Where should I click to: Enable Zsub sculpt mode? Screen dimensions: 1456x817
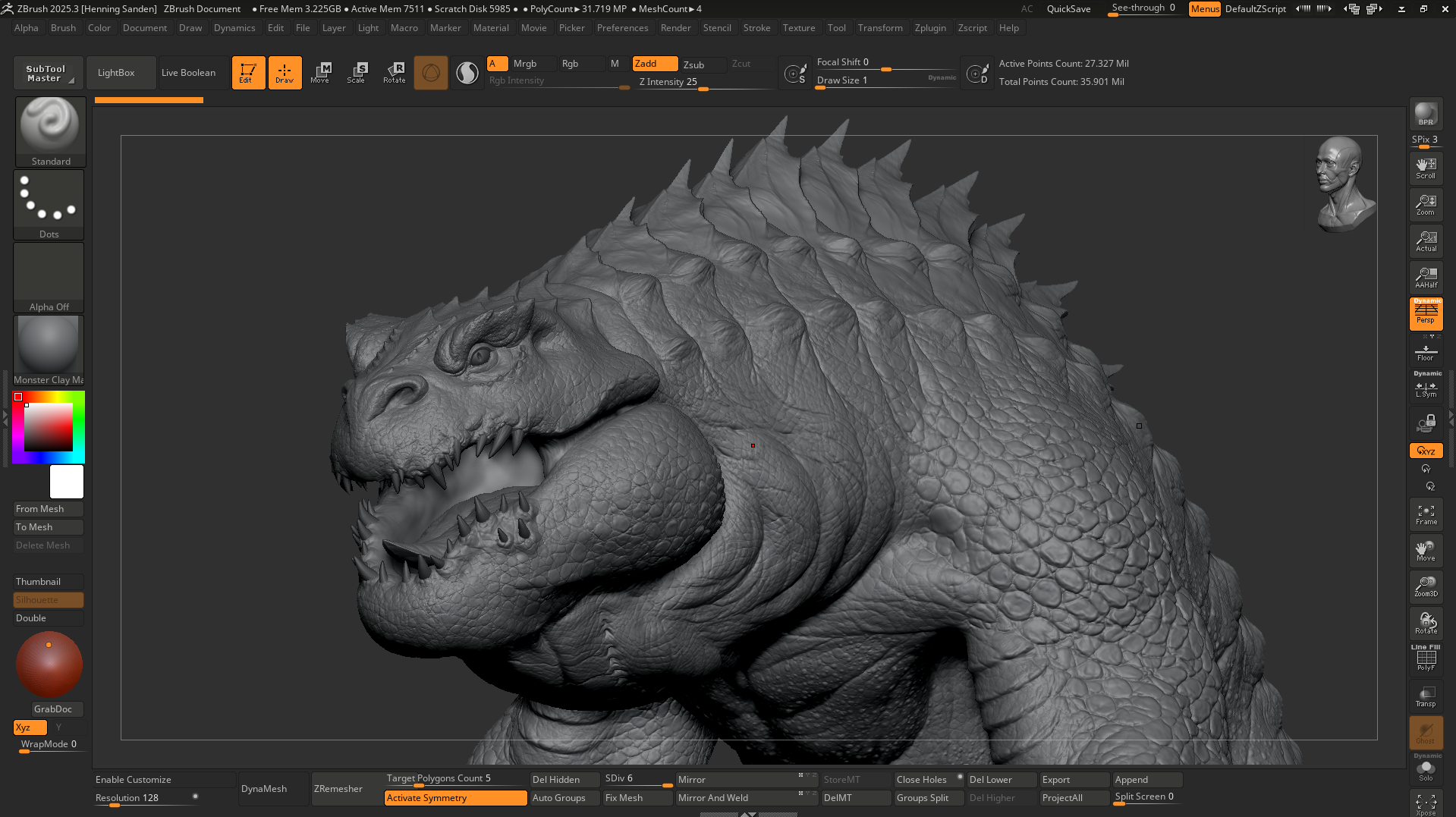703,64
